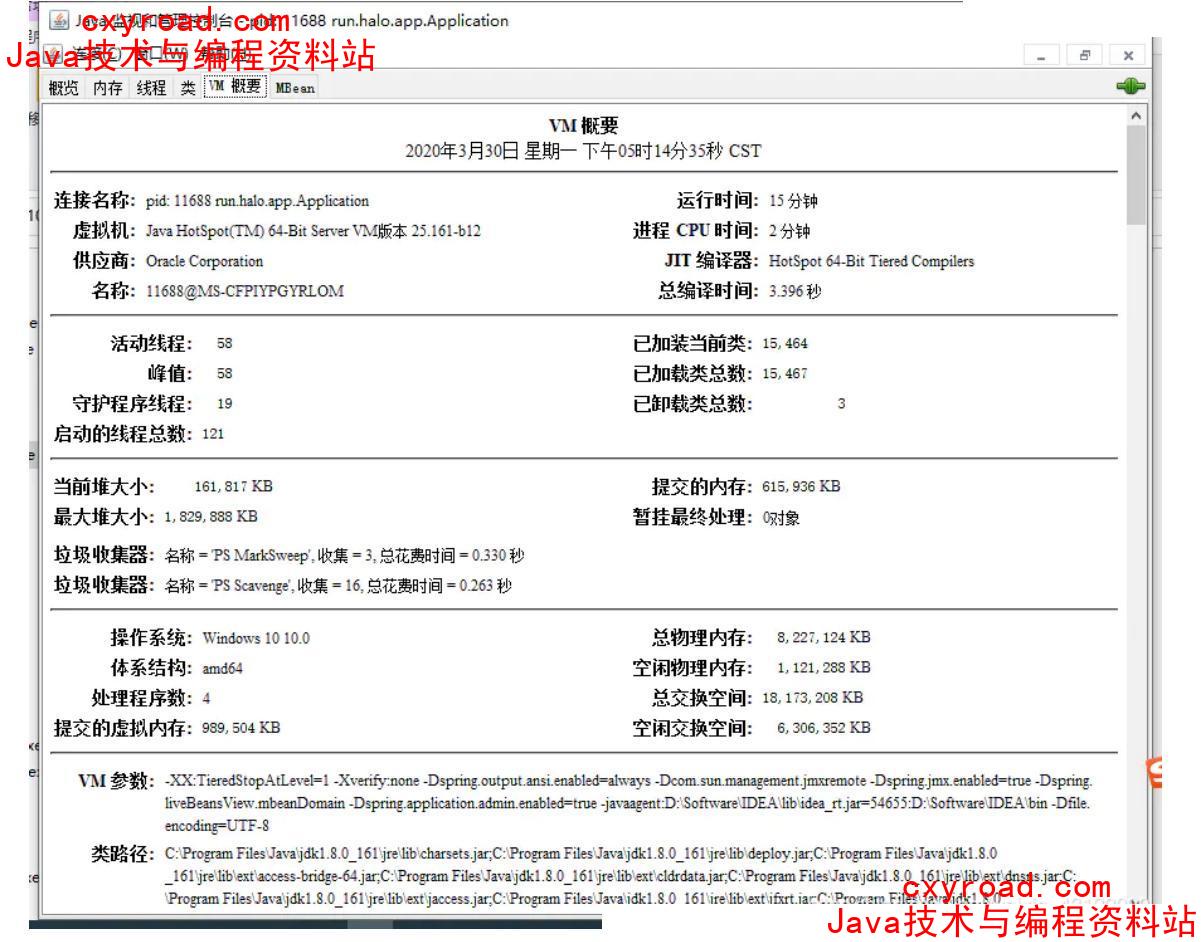Viewport: 1203px width, 942px height.
Task: Click the 连接名称 pid value
Action: (x=257, y=201)
